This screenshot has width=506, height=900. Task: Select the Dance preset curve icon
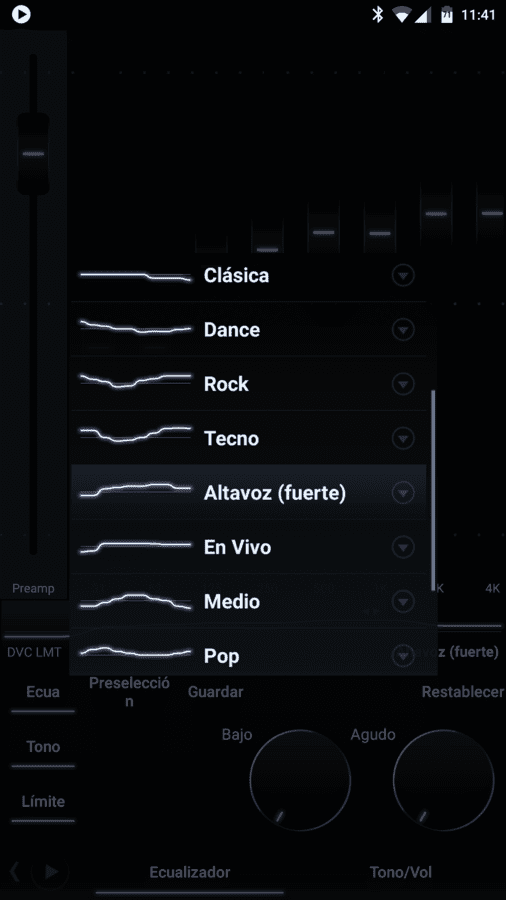pos(135,327)
